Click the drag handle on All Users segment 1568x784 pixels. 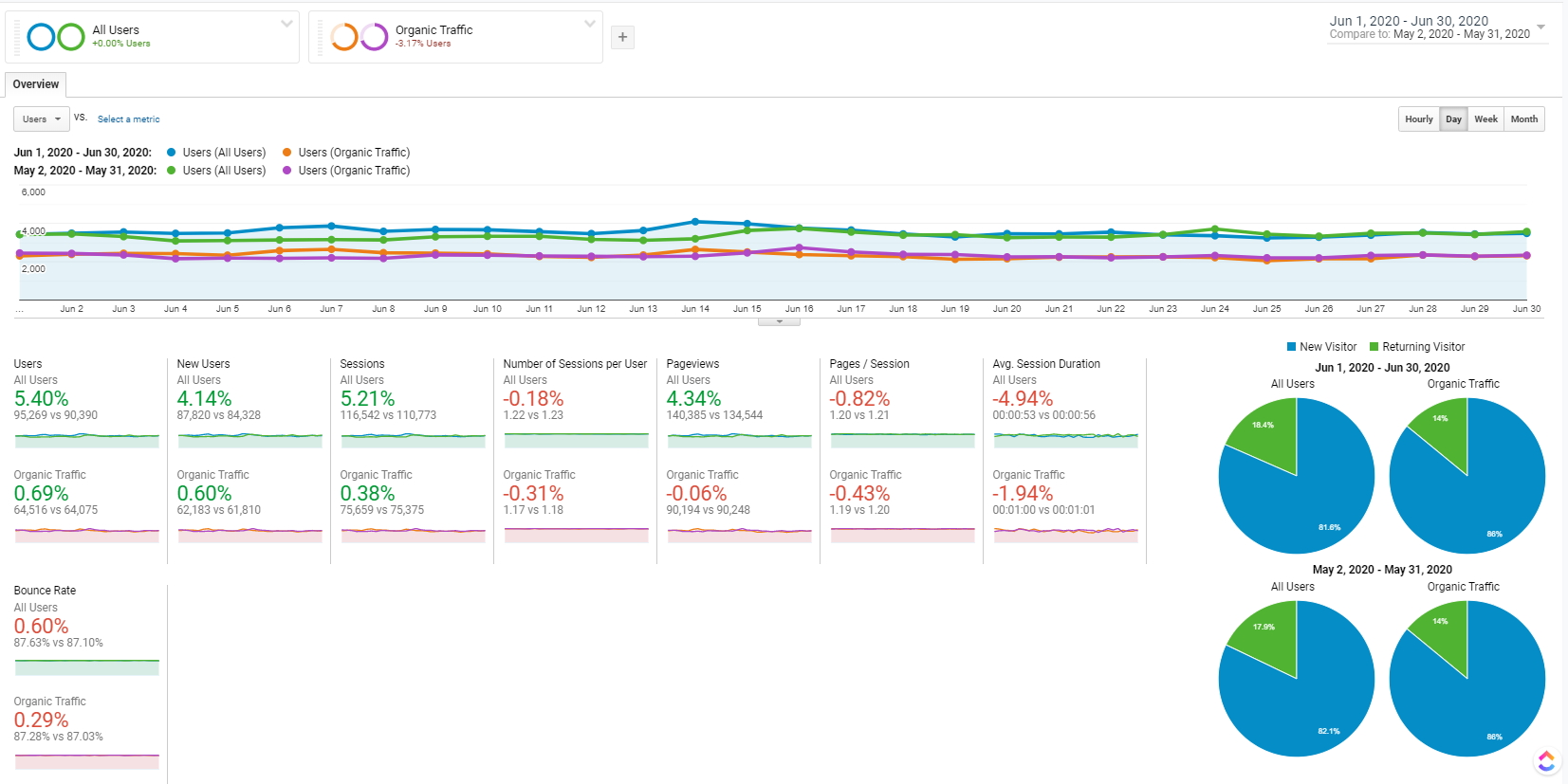click(x=17, y=37)
